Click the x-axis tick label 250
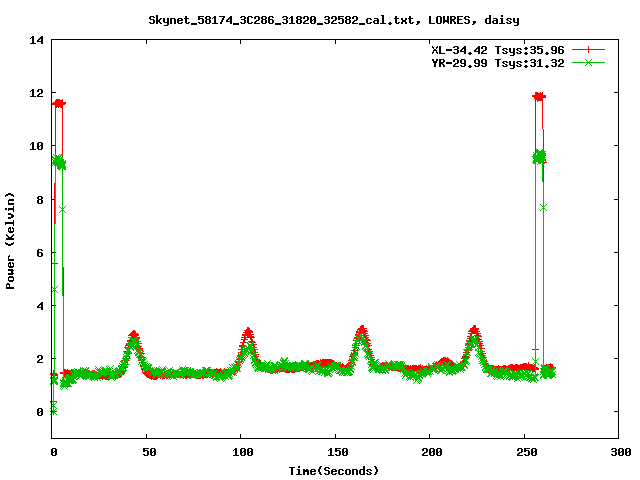 tap(526, 452)
